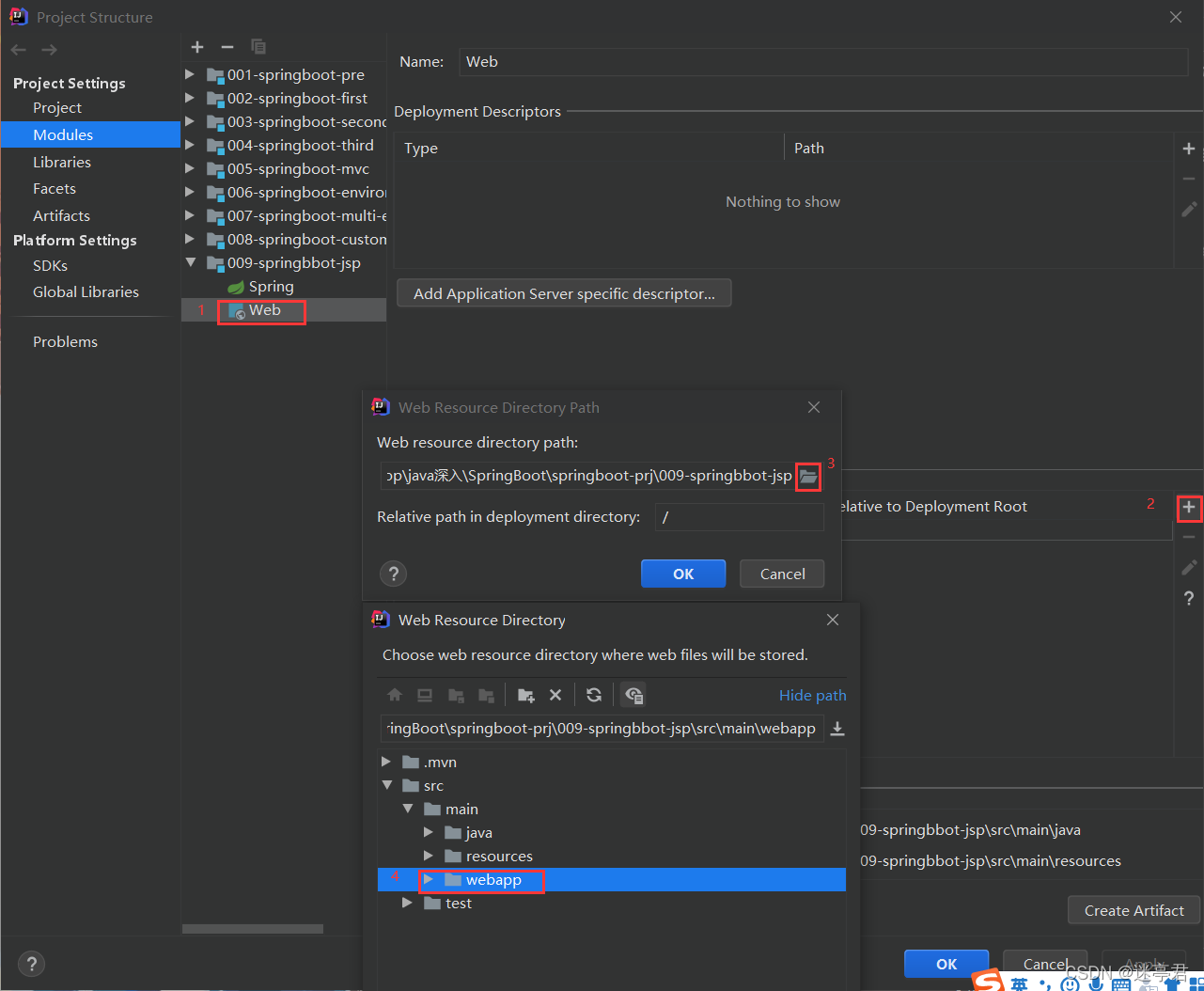Expand the 004-springboot-third module
The image size is (1204, 991).
pyautogui.click(x=190, y=145)
